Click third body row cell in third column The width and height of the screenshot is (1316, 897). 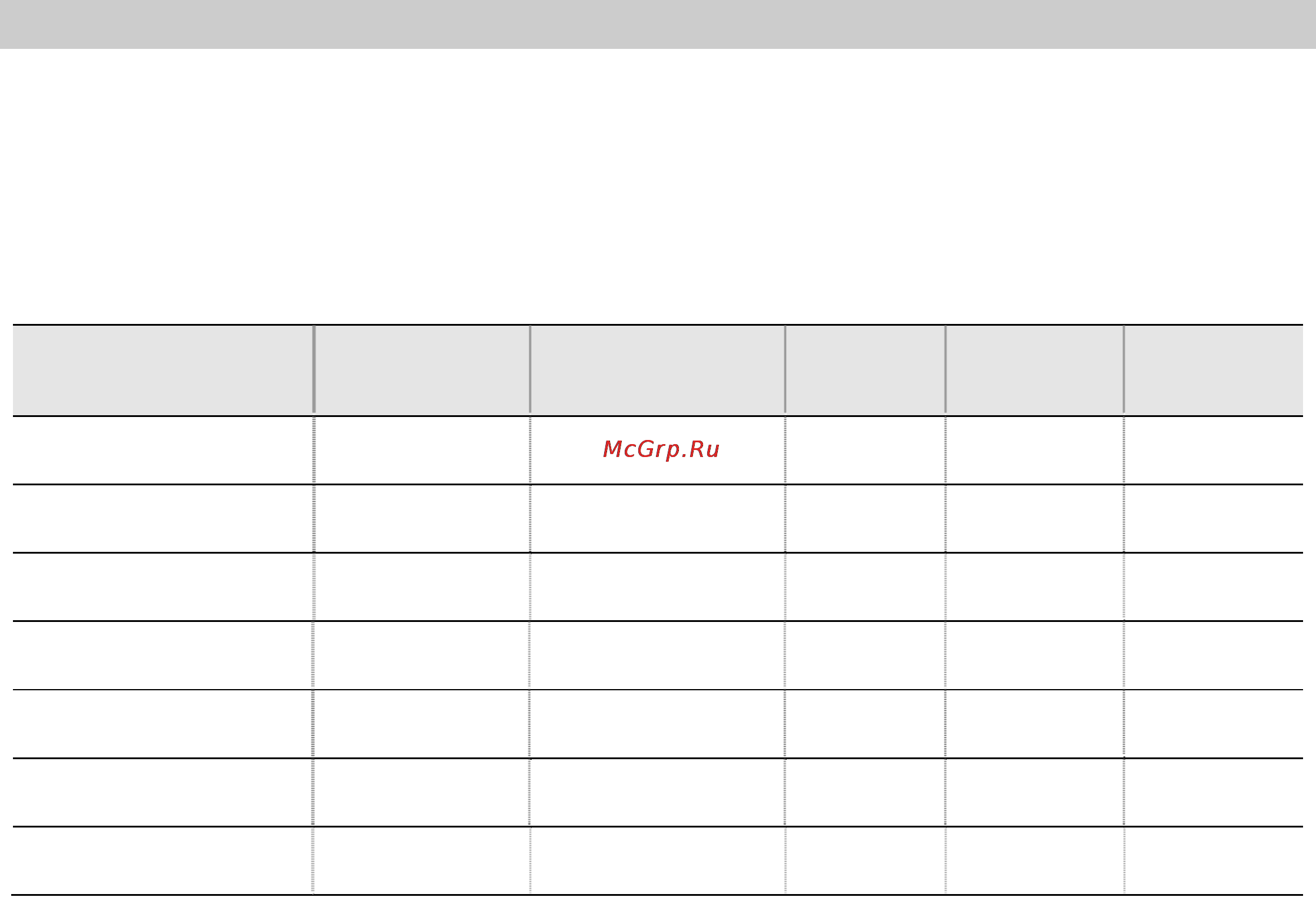pos(658,587)
